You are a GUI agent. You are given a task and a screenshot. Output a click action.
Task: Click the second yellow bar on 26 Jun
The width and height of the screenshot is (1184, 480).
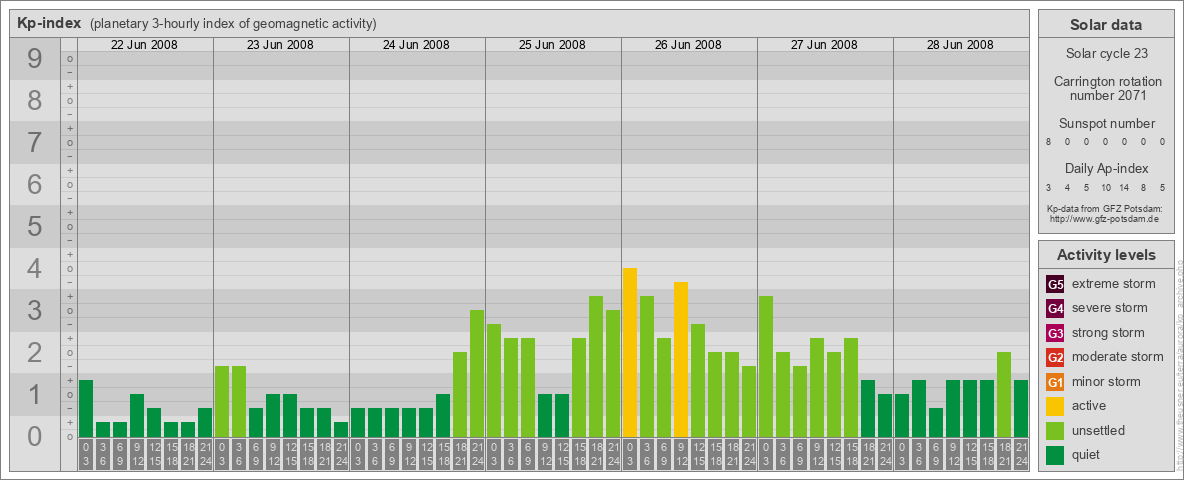click(680, 359)
